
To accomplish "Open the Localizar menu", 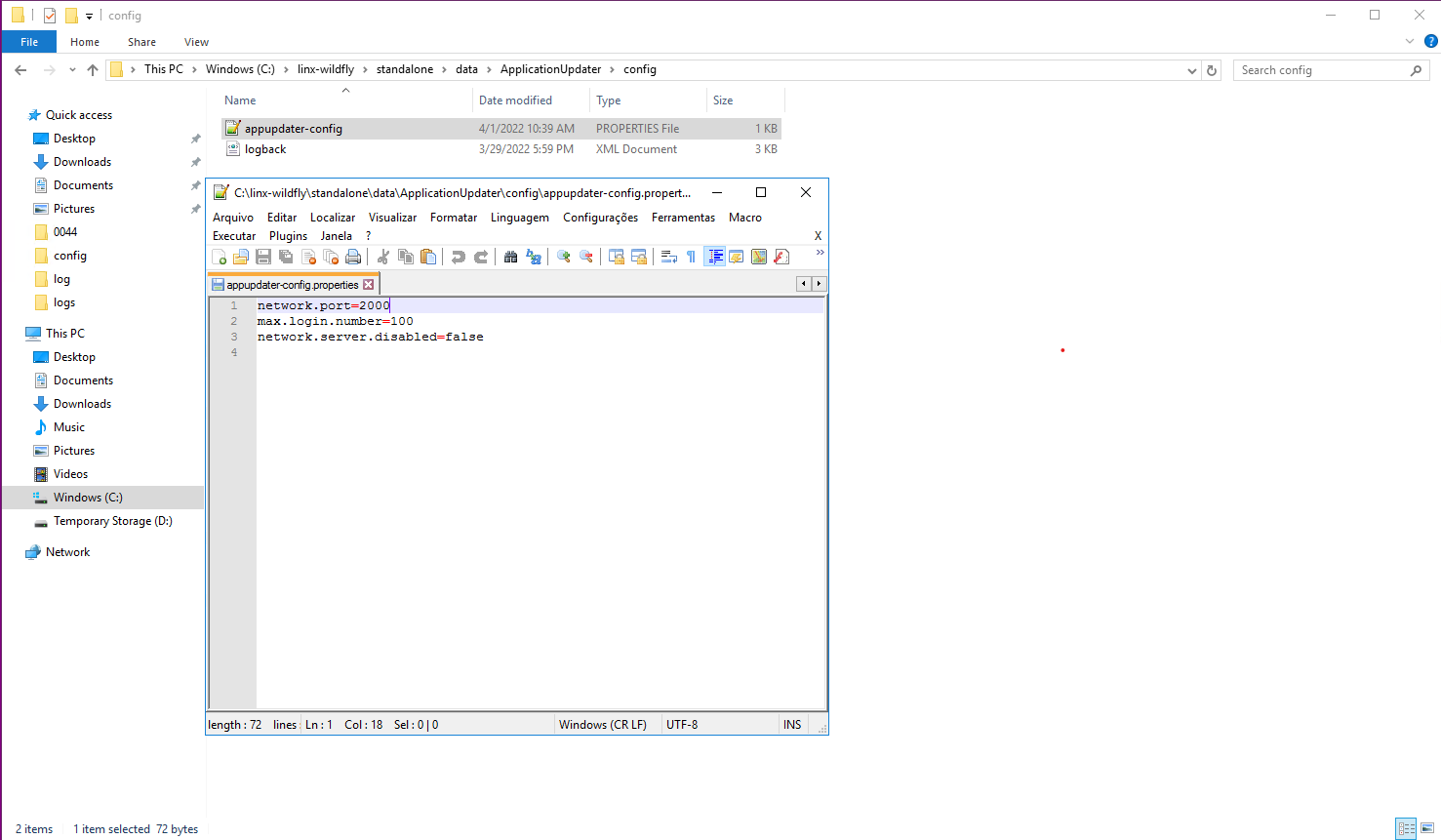I will tap(333, 218).
